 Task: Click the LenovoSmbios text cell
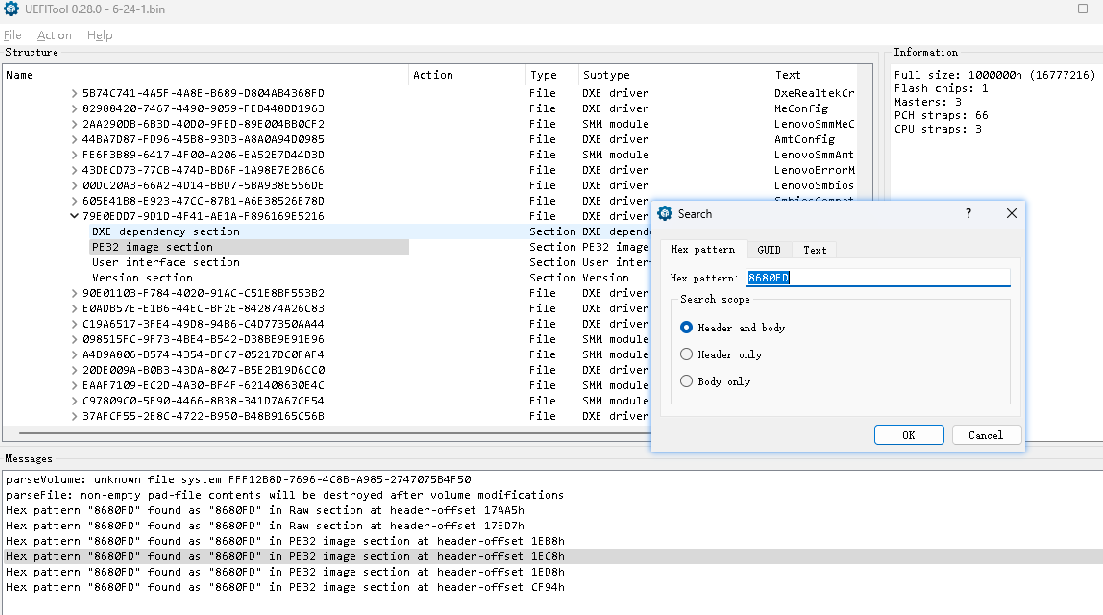(x=814, y=186)
